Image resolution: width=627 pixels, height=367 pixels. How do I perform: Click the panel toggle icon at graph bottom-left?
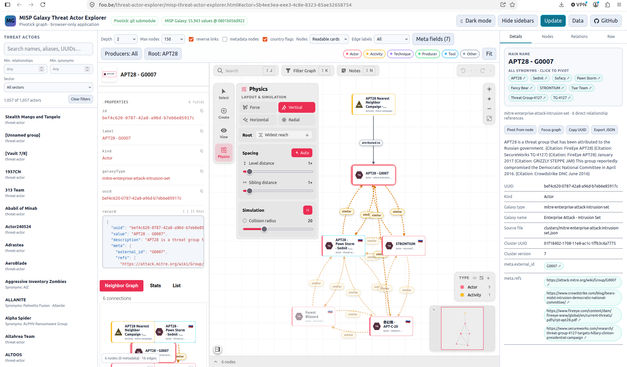click(x=217, y=349)
